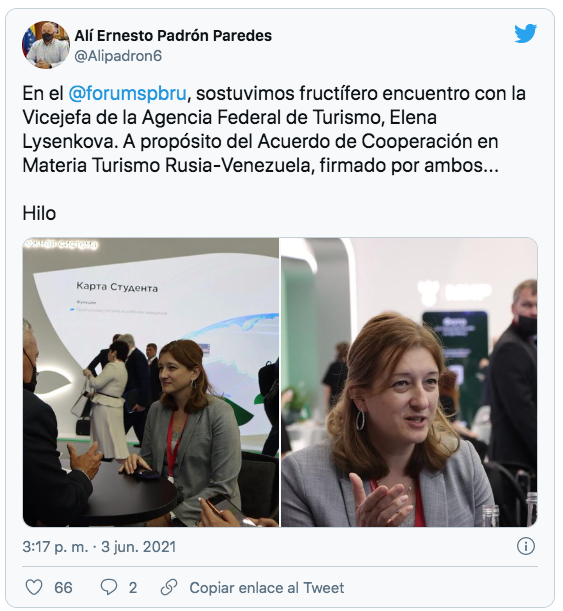Open the tweet info circle icon
This screenshot has height=611, width=563.
tap(525, 546)
